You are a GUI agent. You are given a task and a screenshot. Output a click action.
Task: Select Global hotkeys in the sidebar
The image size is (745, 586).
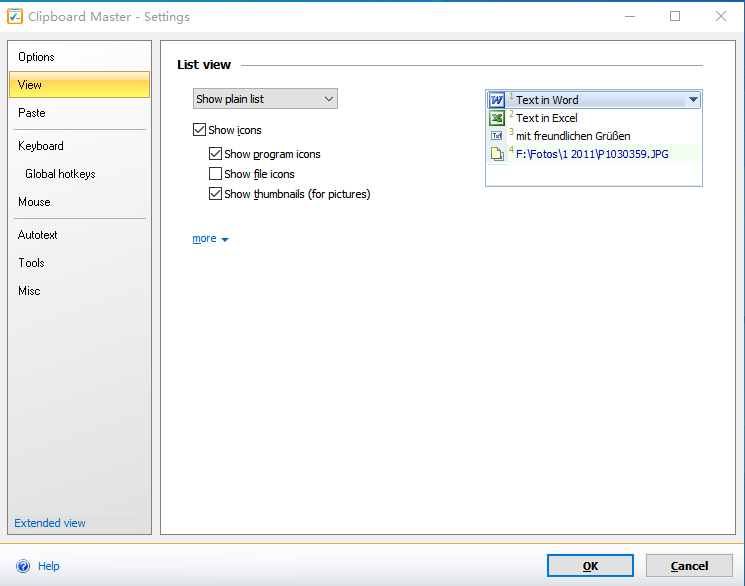pyautogui.click(x=60, y=174)
